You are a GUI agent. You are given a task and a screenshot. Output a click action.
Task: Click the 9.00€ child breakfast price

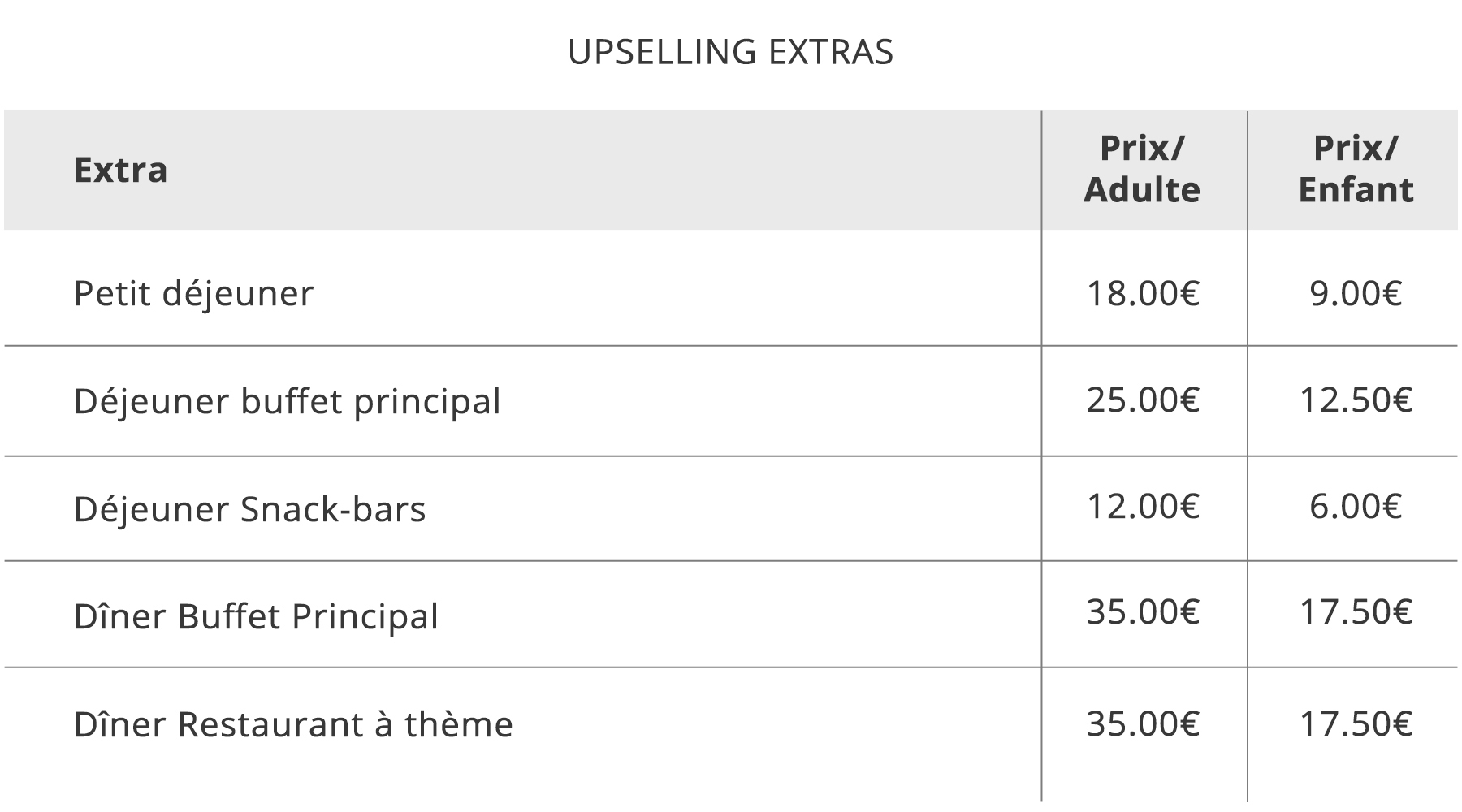[x=1356, y=293]
